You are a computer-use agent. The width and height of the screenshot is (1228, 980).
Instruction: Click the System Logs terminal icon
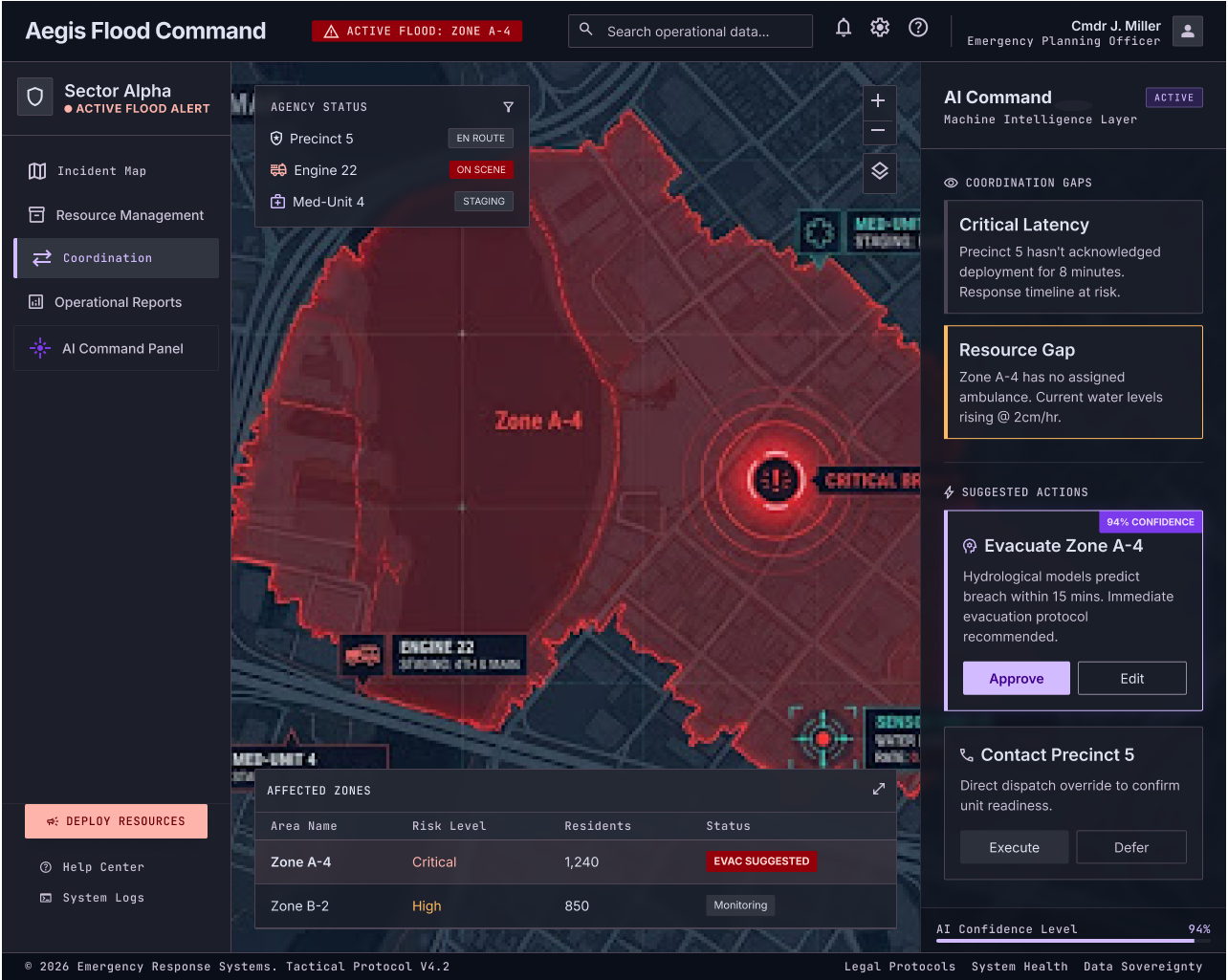(x=45, y=898)
